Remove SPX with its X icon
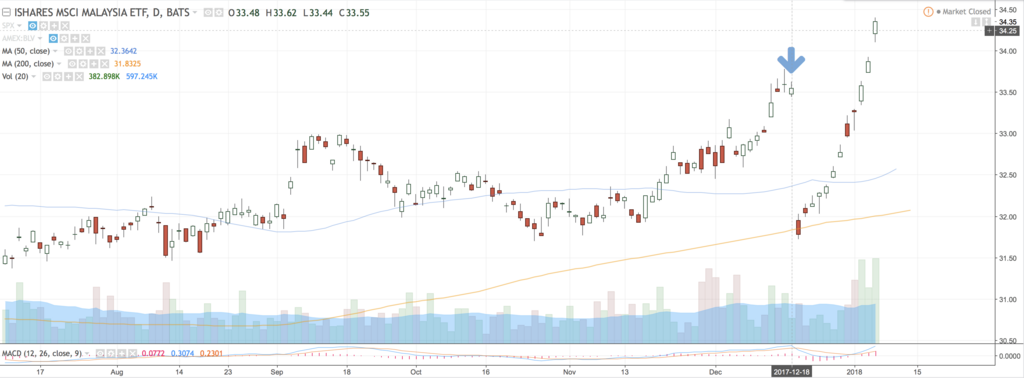The height and width of the screenshot is (378, 1024). click(x=65, y=25)
